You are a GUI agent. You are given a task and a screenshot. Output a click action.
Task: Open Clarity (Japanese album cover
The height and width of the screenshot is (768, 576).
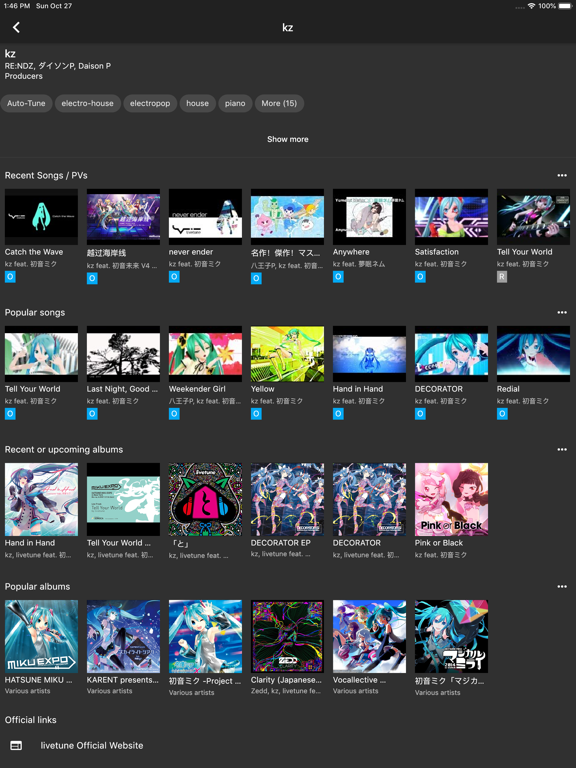pyautogui.click(x=287, y=637)
